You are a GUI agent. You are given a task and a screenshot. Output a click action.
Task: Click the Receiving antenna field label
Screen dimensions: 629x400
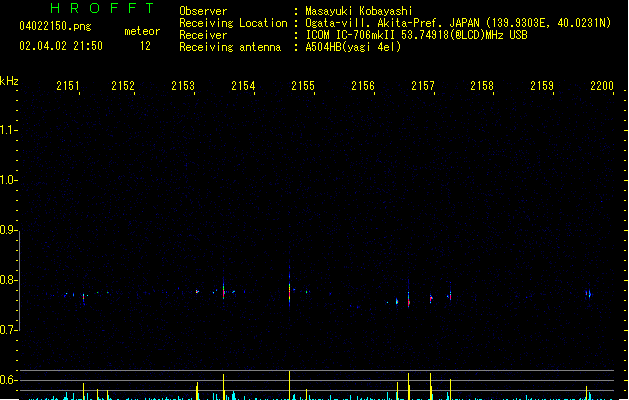[x=230, y=47]
